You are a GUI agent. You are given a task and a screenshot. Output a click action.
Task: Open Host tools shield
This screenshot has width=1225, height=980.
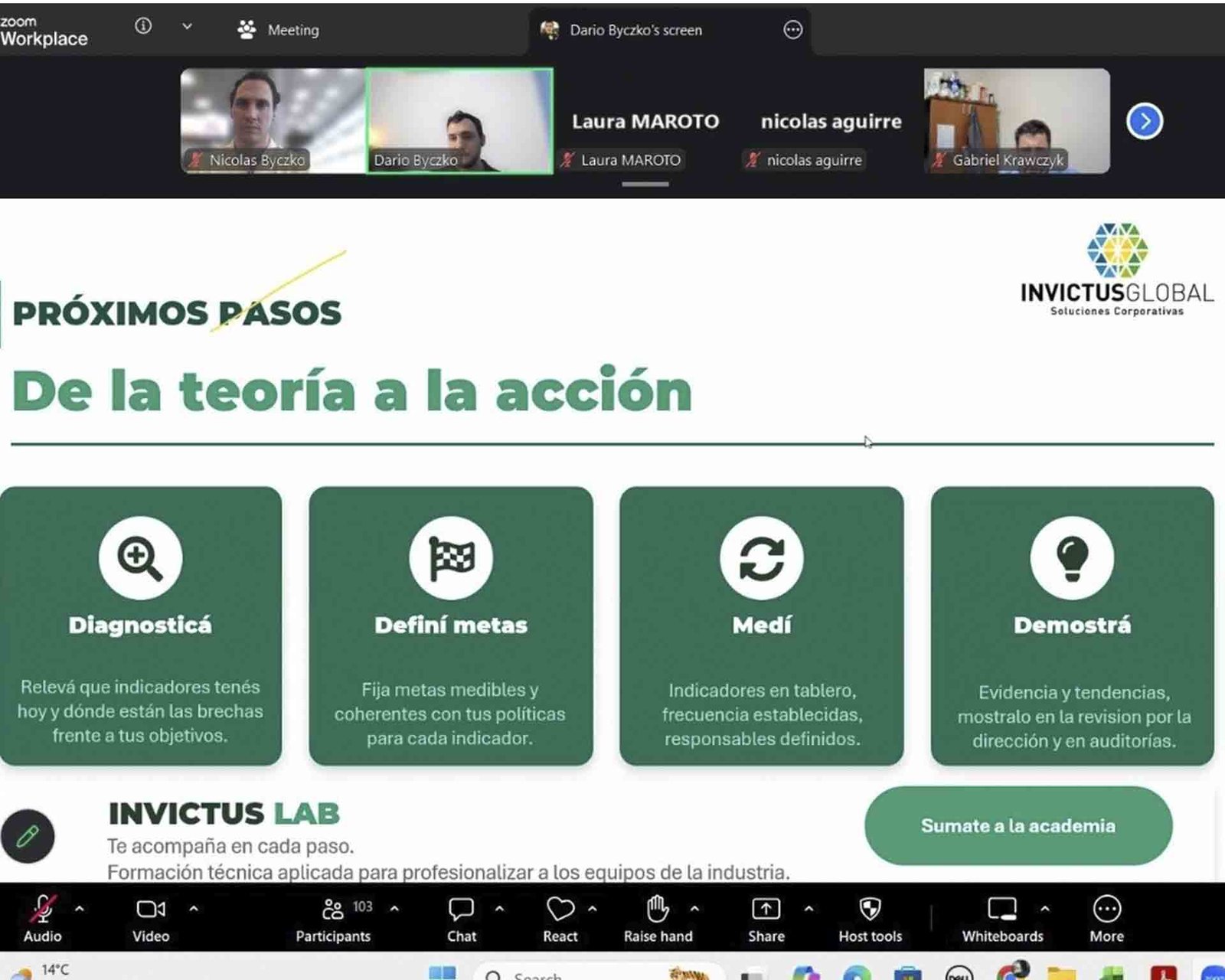point(871,918)
